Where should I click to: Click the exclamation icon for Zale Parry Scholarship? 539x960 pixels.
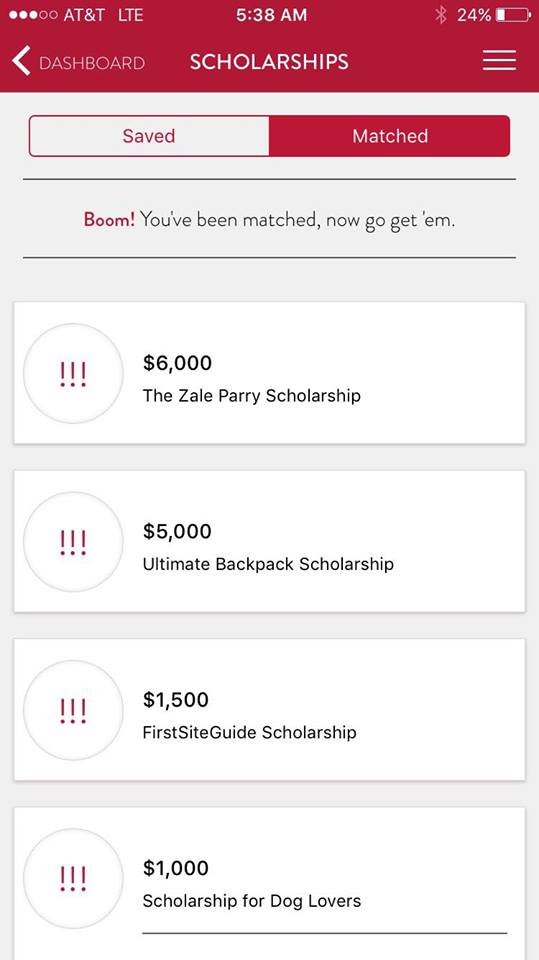pos(74,373)
